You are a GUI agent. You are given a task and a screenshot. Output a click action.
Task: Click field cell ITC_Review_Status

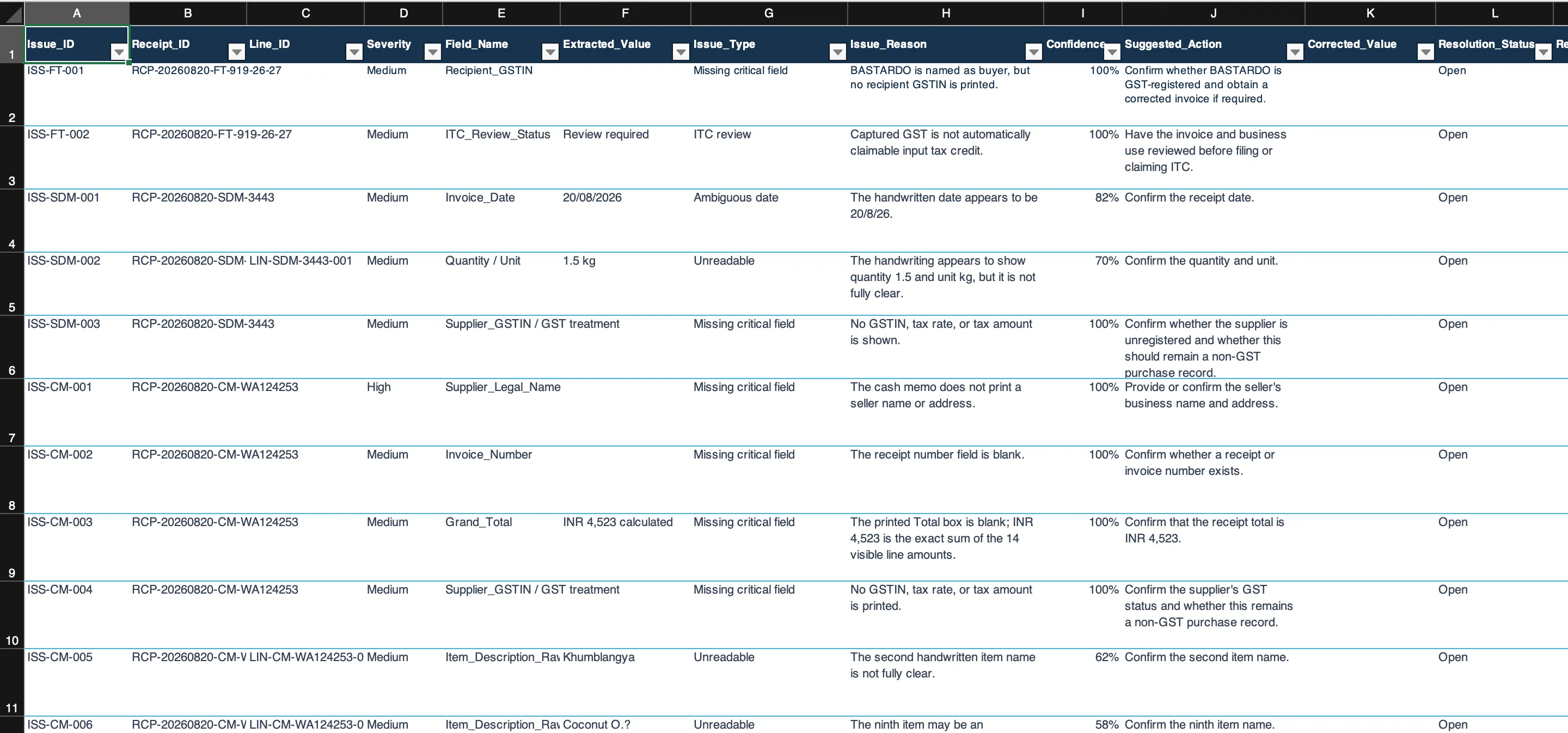point(501,157)
